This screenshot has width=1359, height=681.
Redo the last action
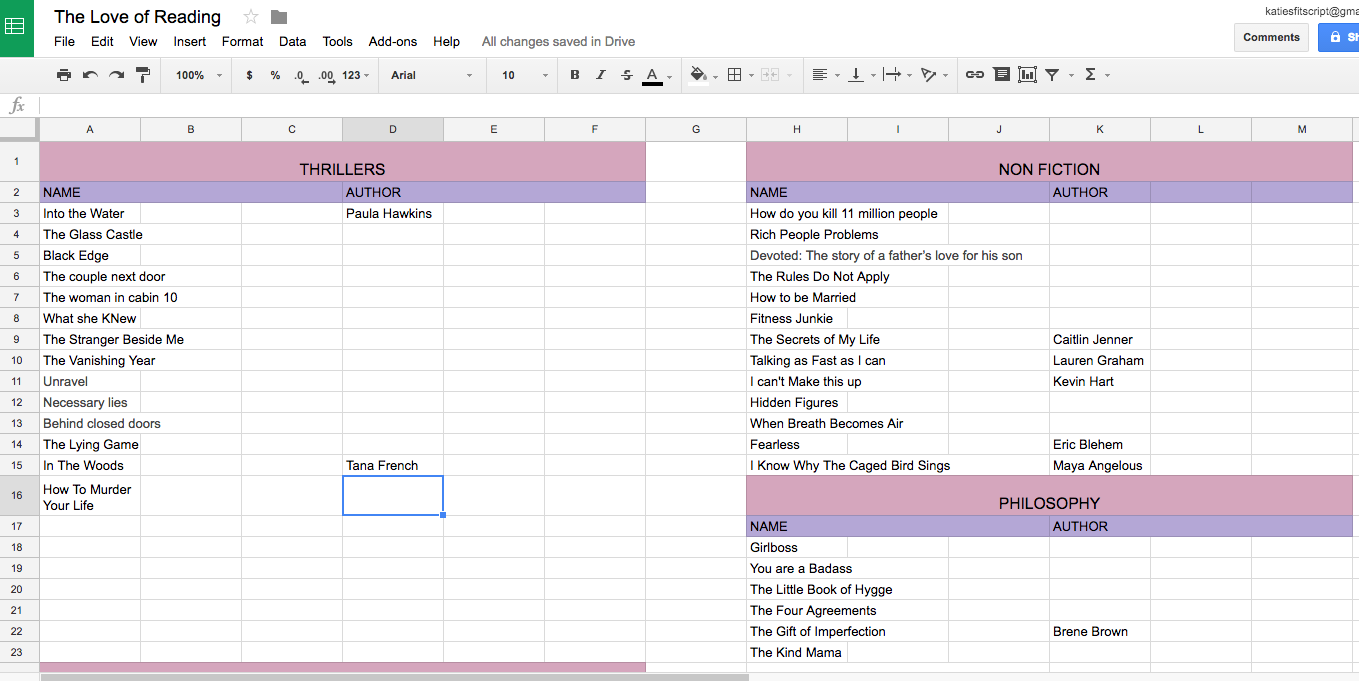(116, 75)
